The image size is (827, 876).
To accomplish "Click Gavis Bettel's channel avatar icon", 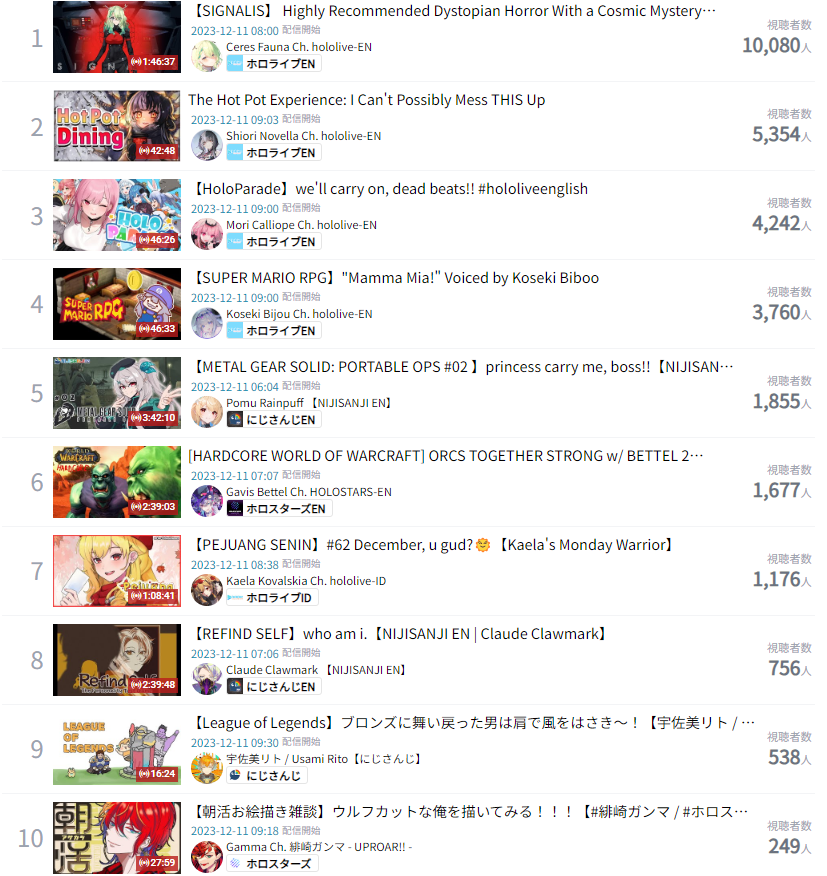I will point(207,501).
